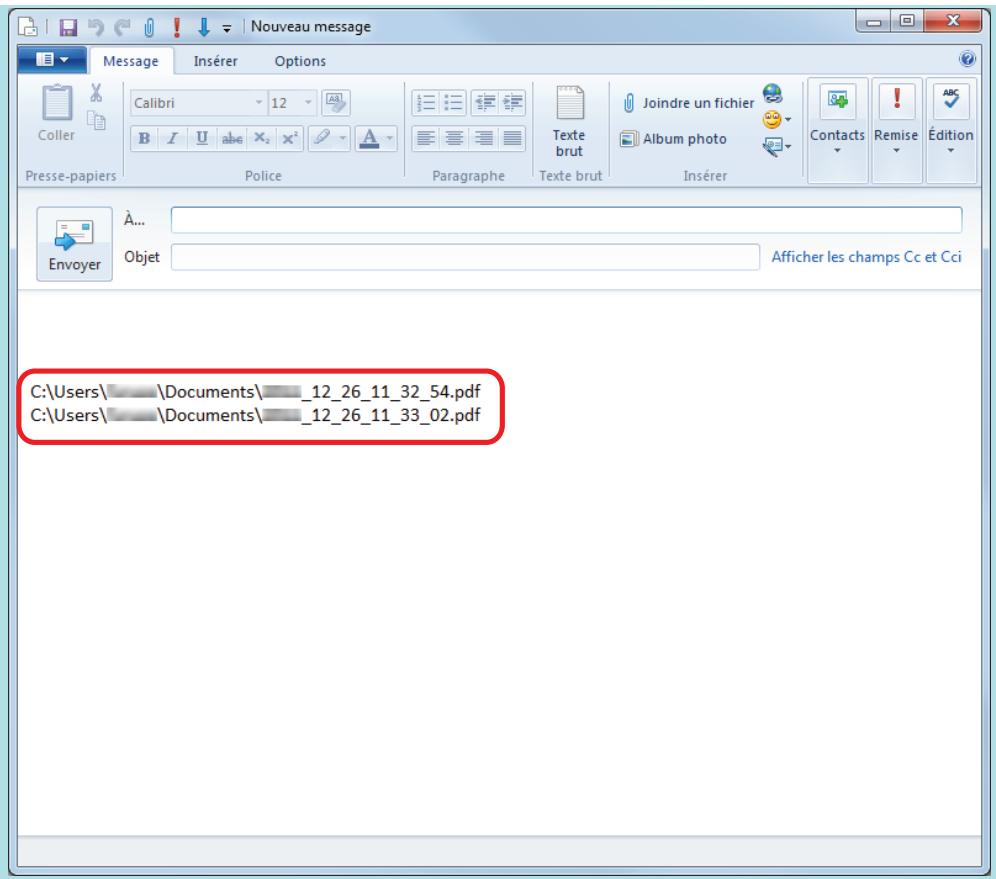Switch to the Message ribbon tab
The height and width of the screenshot is (879, 996).
pos(131,61)
